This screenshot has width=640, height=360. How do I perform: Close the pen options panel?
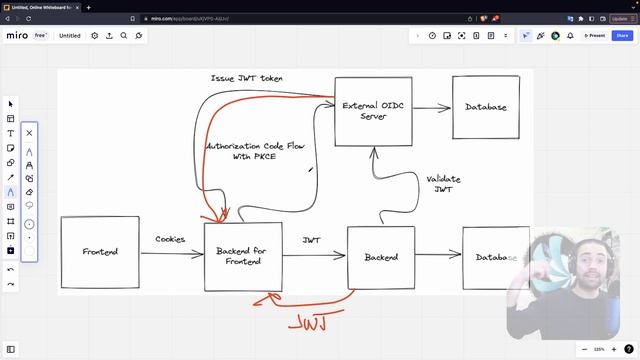pyautogui.click(x=29, y=133)
